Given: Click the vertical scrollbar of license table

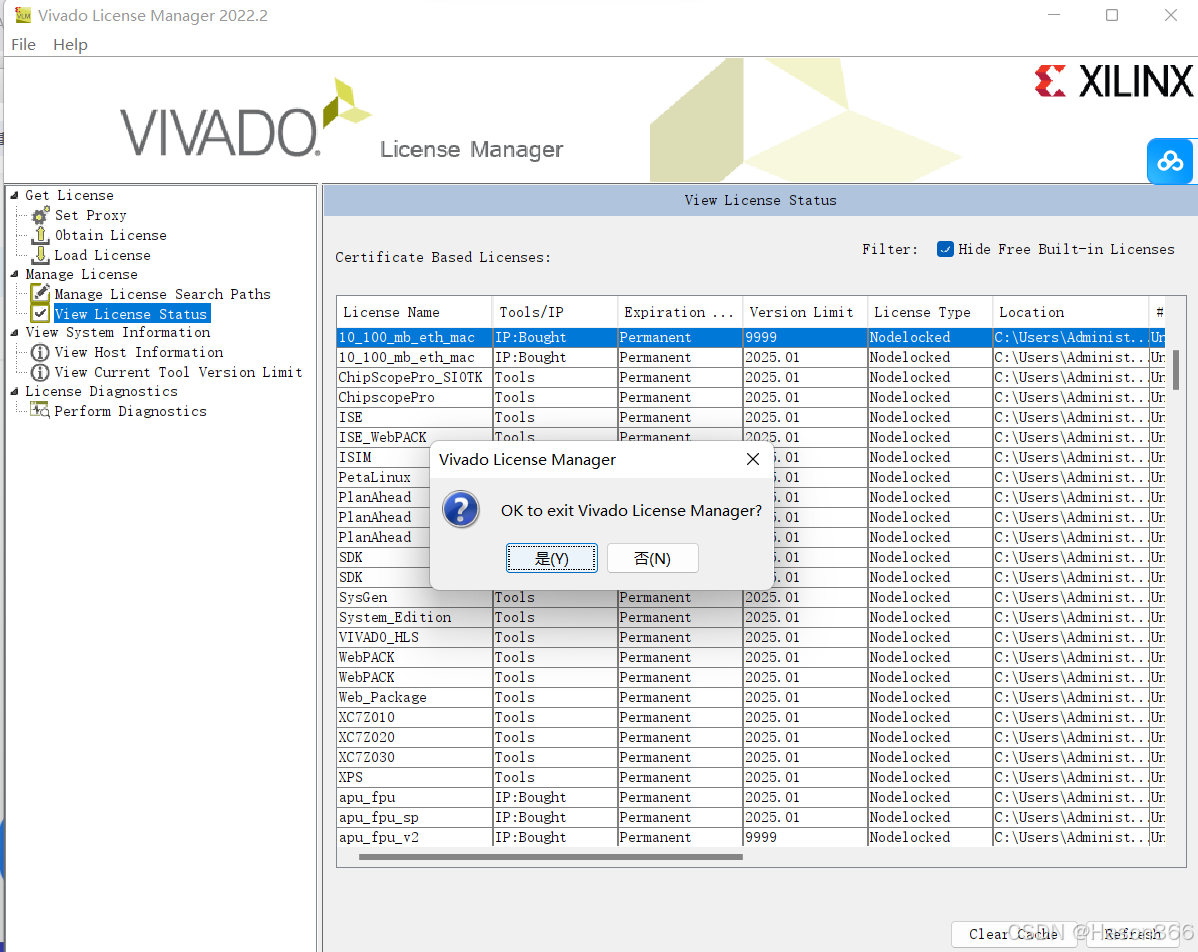Looking at the screenshot, I should (x=1176, y=370).
